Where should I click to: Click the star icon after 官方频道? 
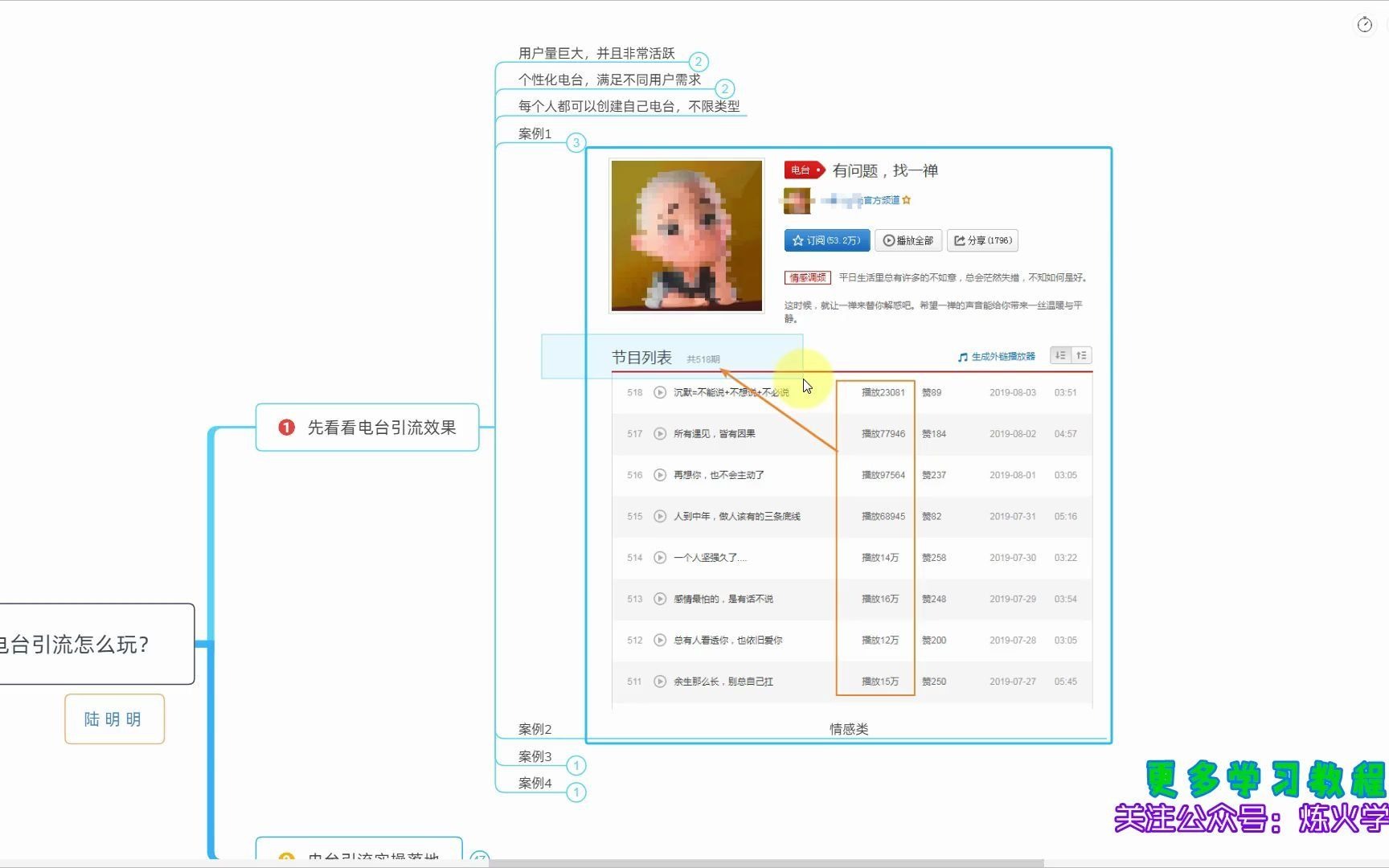[x=907, y=200]
